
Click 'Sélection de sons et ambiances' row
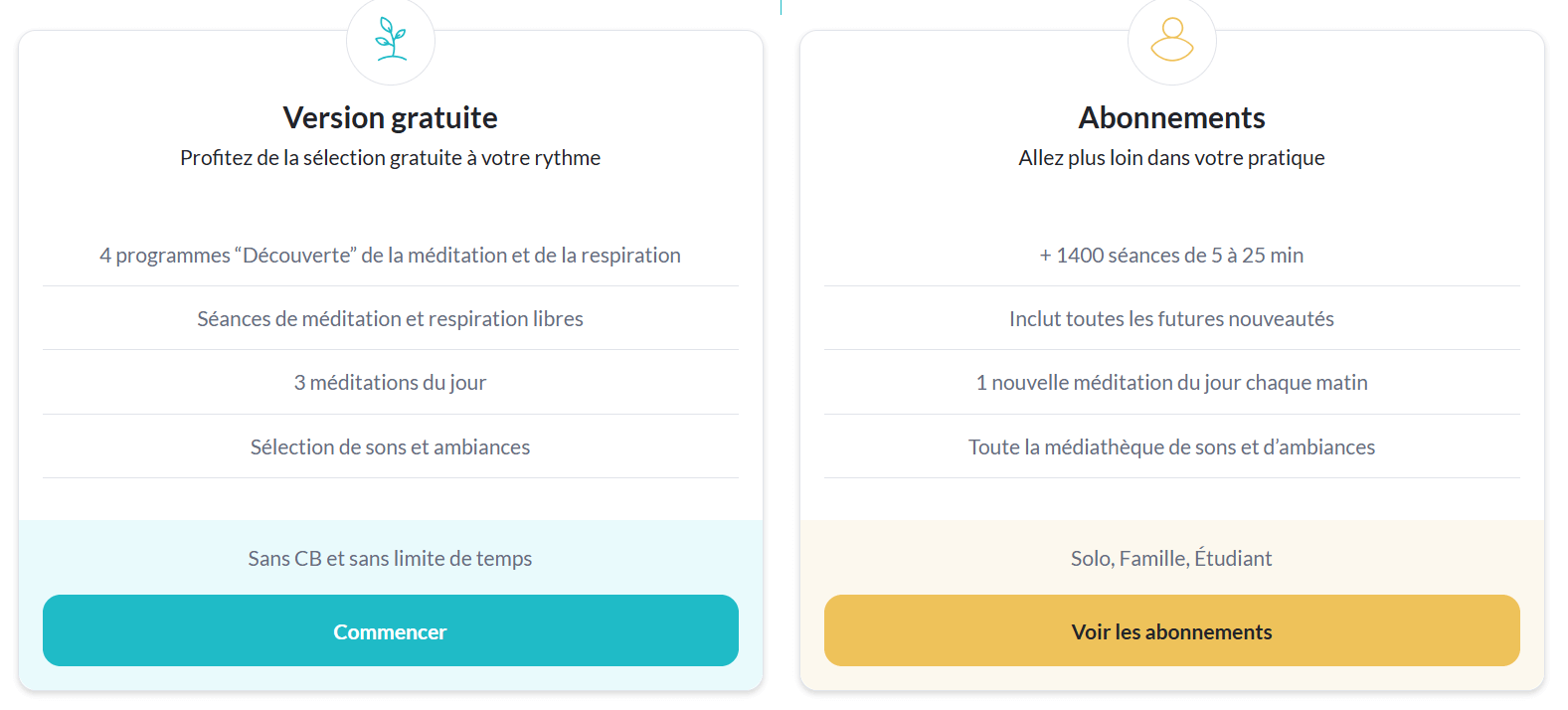point(390,446)
